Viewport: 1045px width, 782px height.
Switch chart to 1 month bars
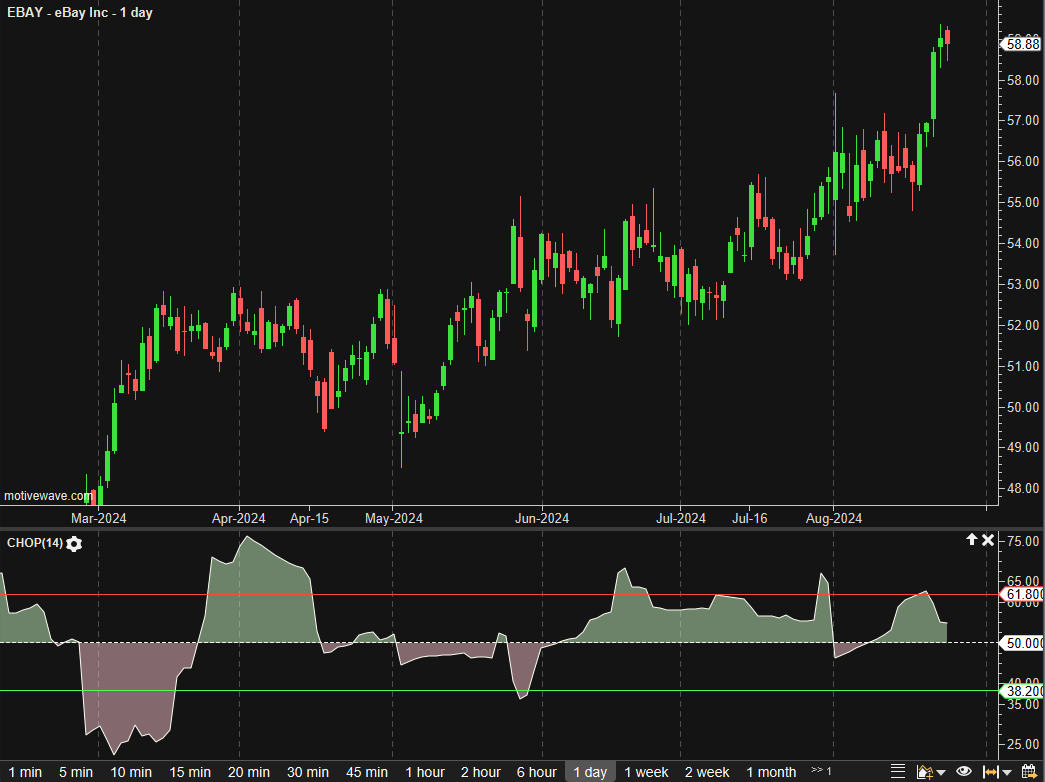(771, 772)
